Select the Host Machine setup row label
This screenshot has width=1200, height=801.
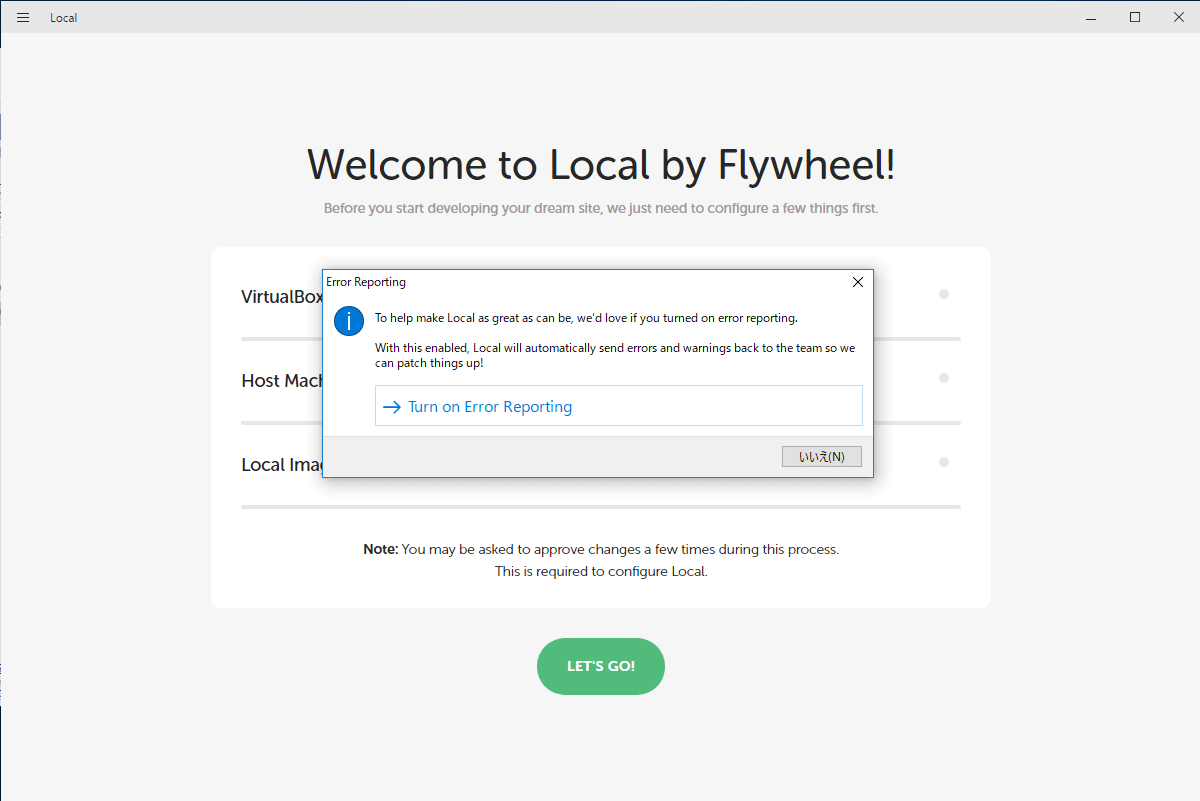281,381
